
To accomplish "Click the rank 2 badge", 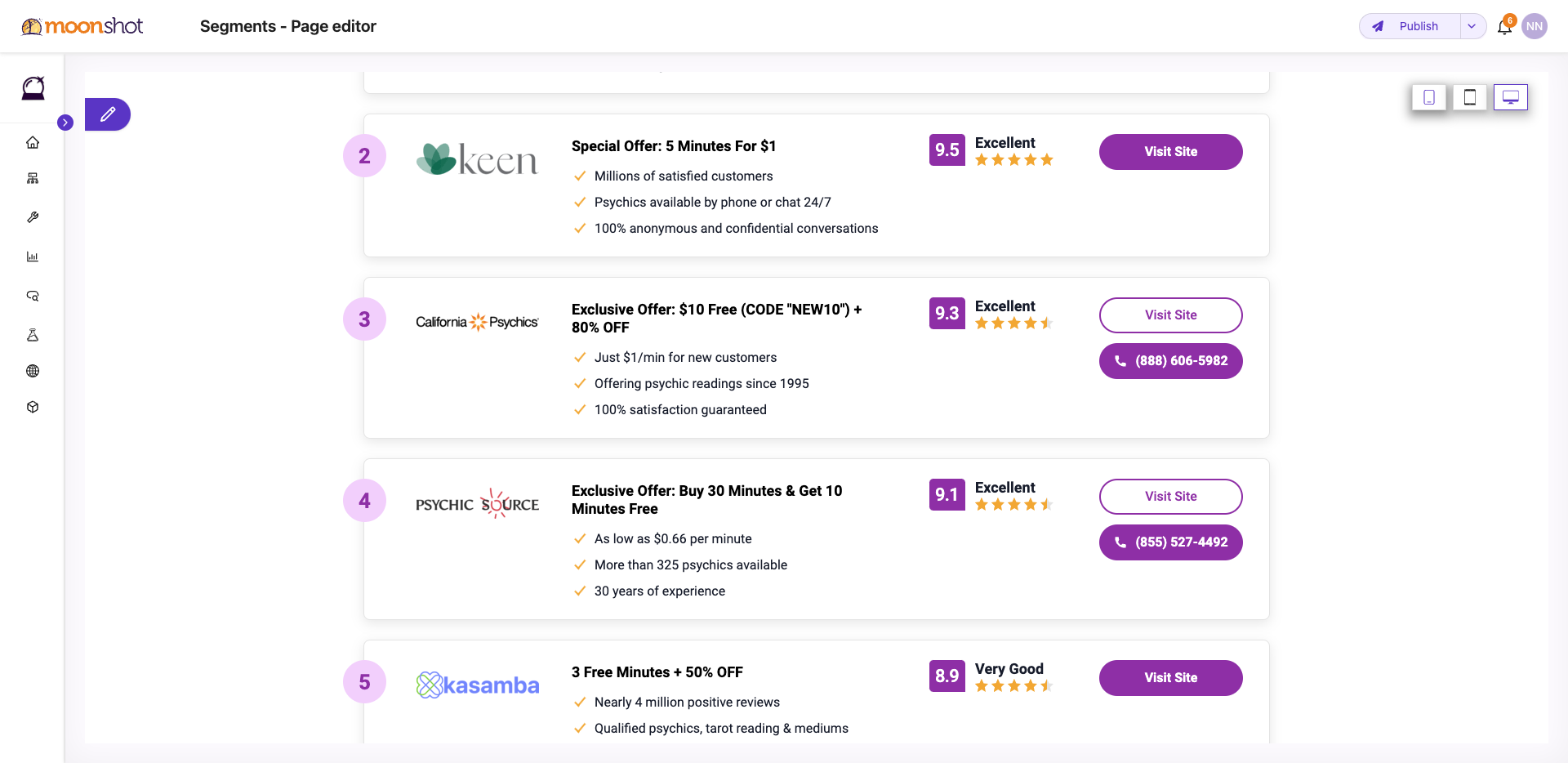I will 364,156.
